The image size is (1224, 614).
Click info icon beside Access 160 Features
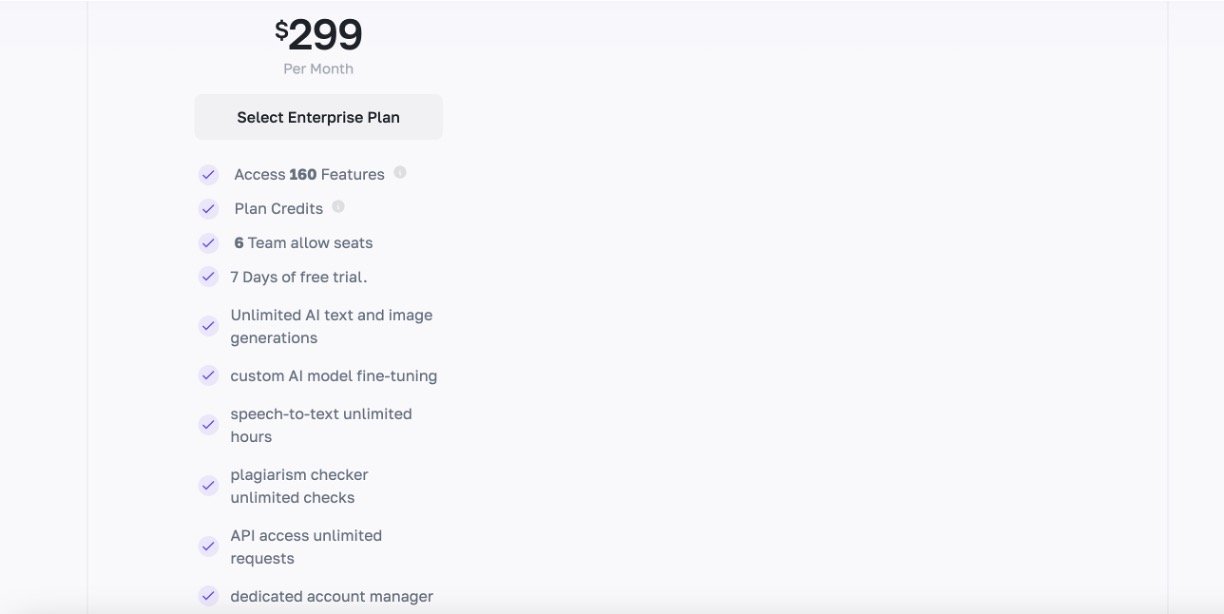pyautogui.click(x=400, y=172)
